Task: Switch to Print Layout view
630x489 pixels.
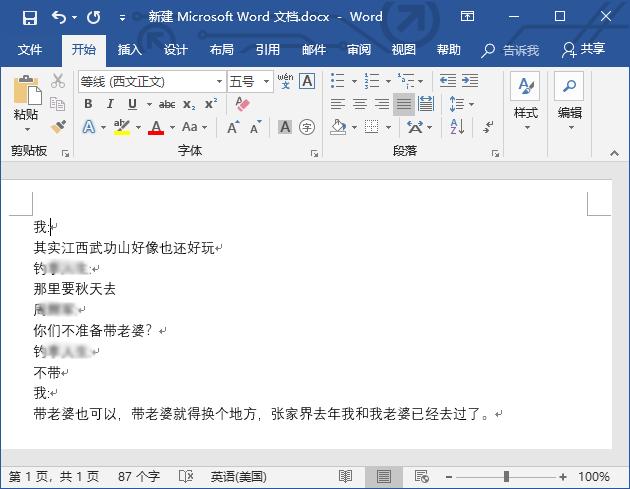Action: coord(383,477)
